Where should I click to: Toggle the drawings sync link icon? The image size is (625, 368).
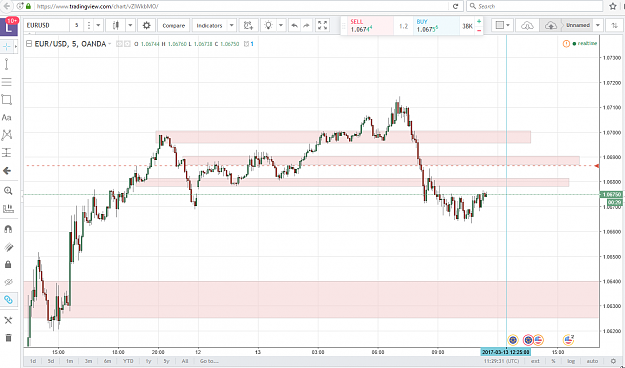[8, 300]
